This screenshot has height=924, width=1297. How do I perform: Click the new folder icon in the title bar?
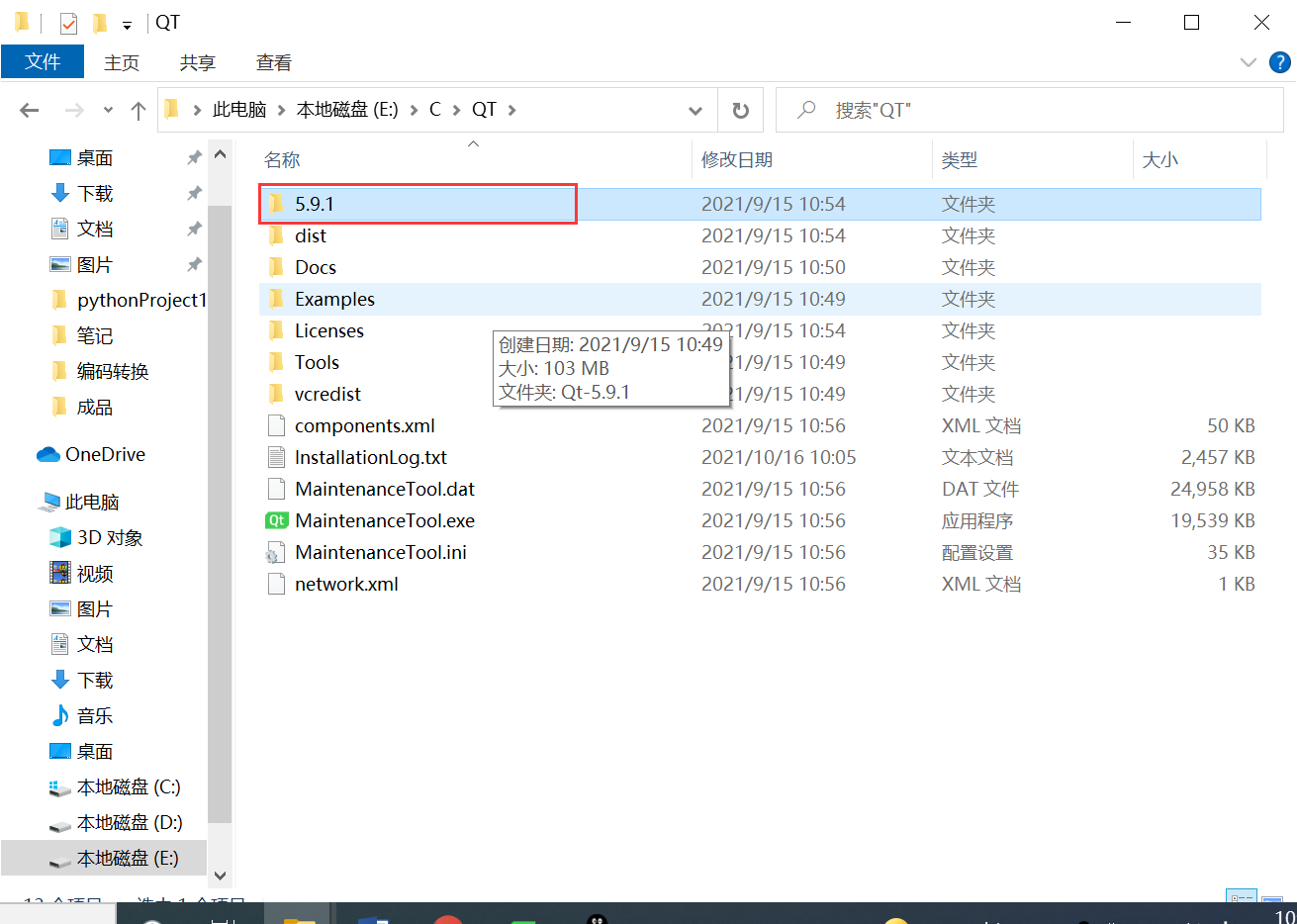pos(100,21)
